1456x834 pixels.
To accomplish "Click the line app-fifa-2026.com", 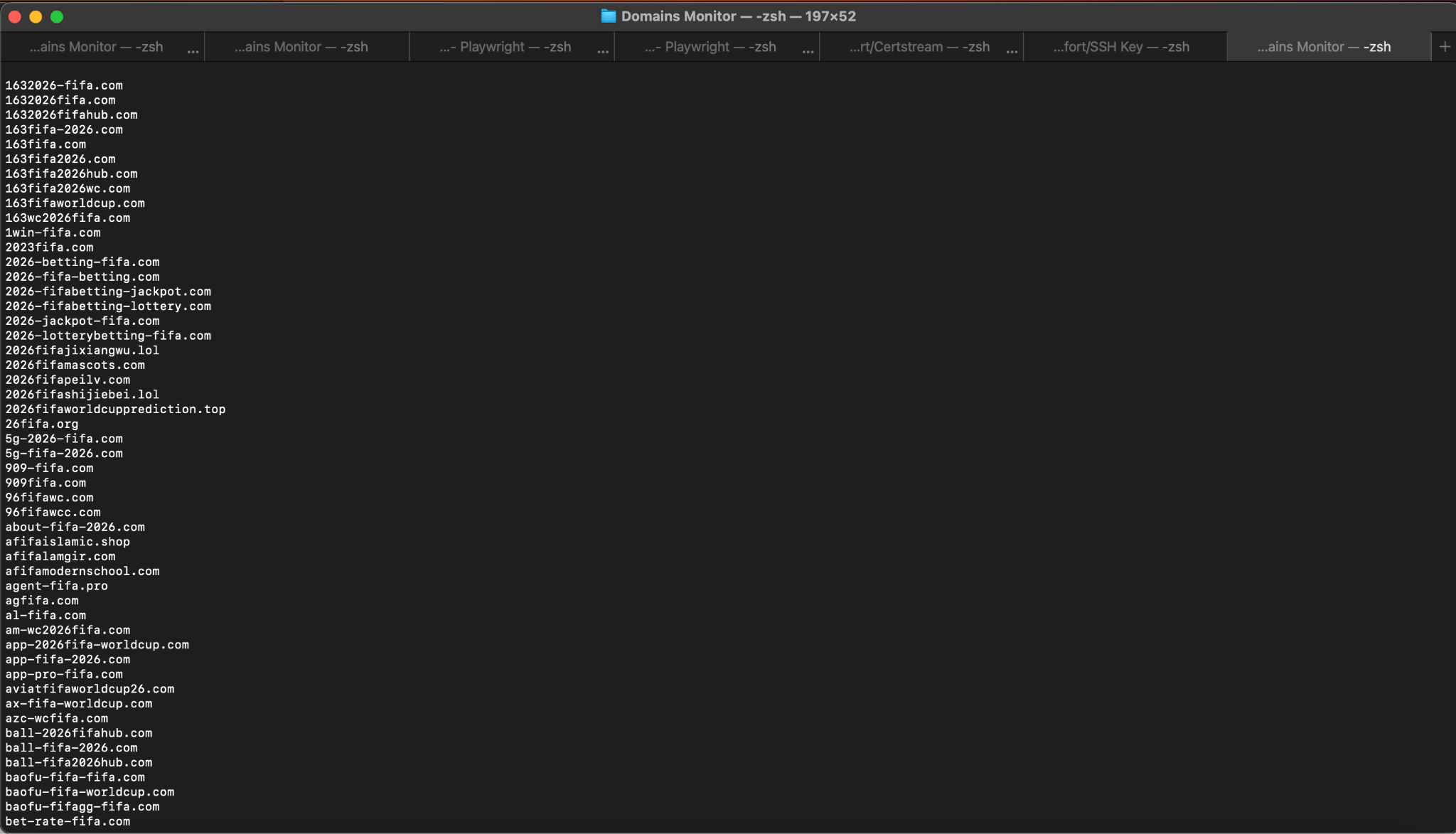I will tap(68, 659).
